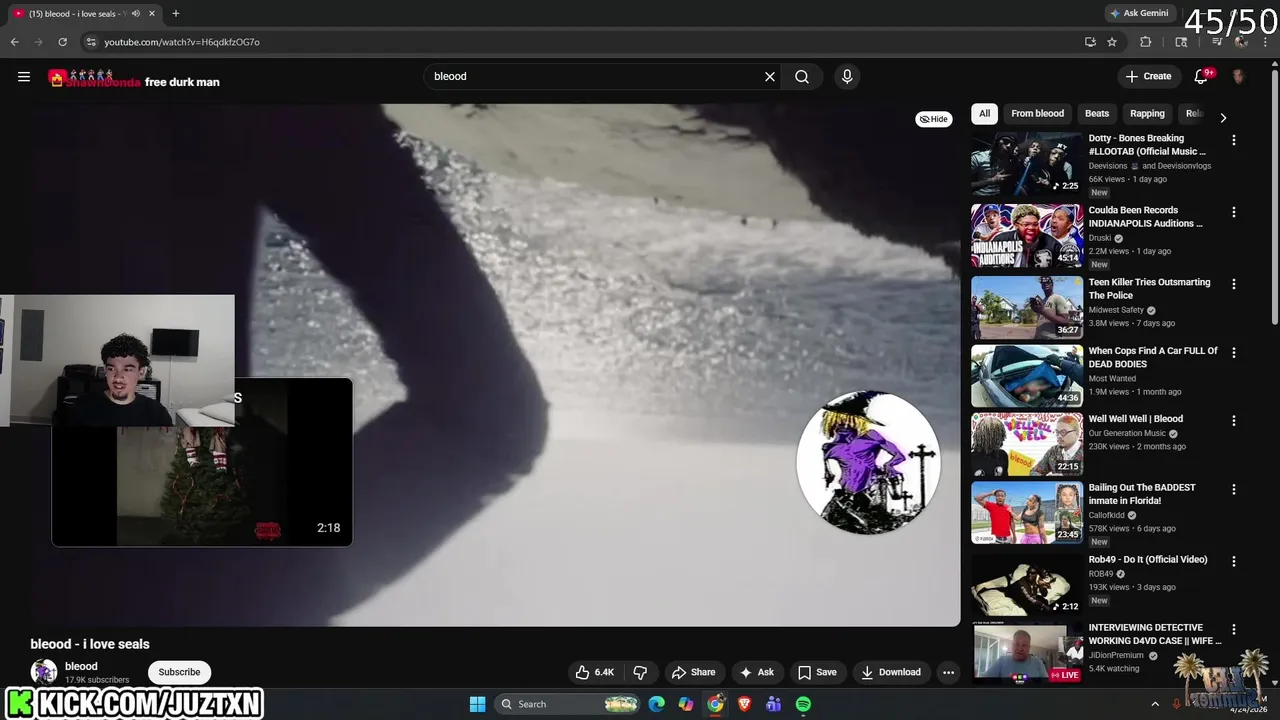
Task: Open 'Coulda Been Records' thumbnail
Action: 1026,236
